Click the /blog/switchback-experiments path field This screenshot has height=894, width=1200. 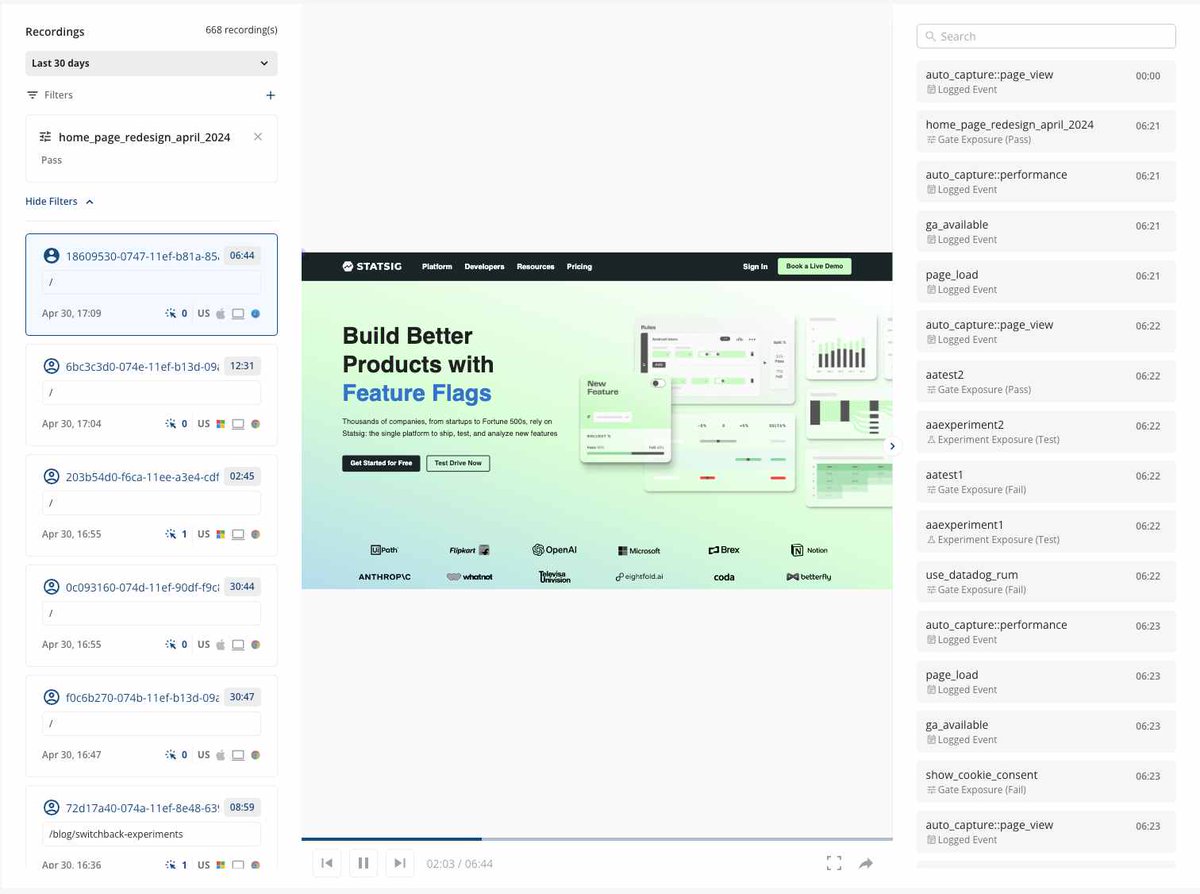click(151, 834)
